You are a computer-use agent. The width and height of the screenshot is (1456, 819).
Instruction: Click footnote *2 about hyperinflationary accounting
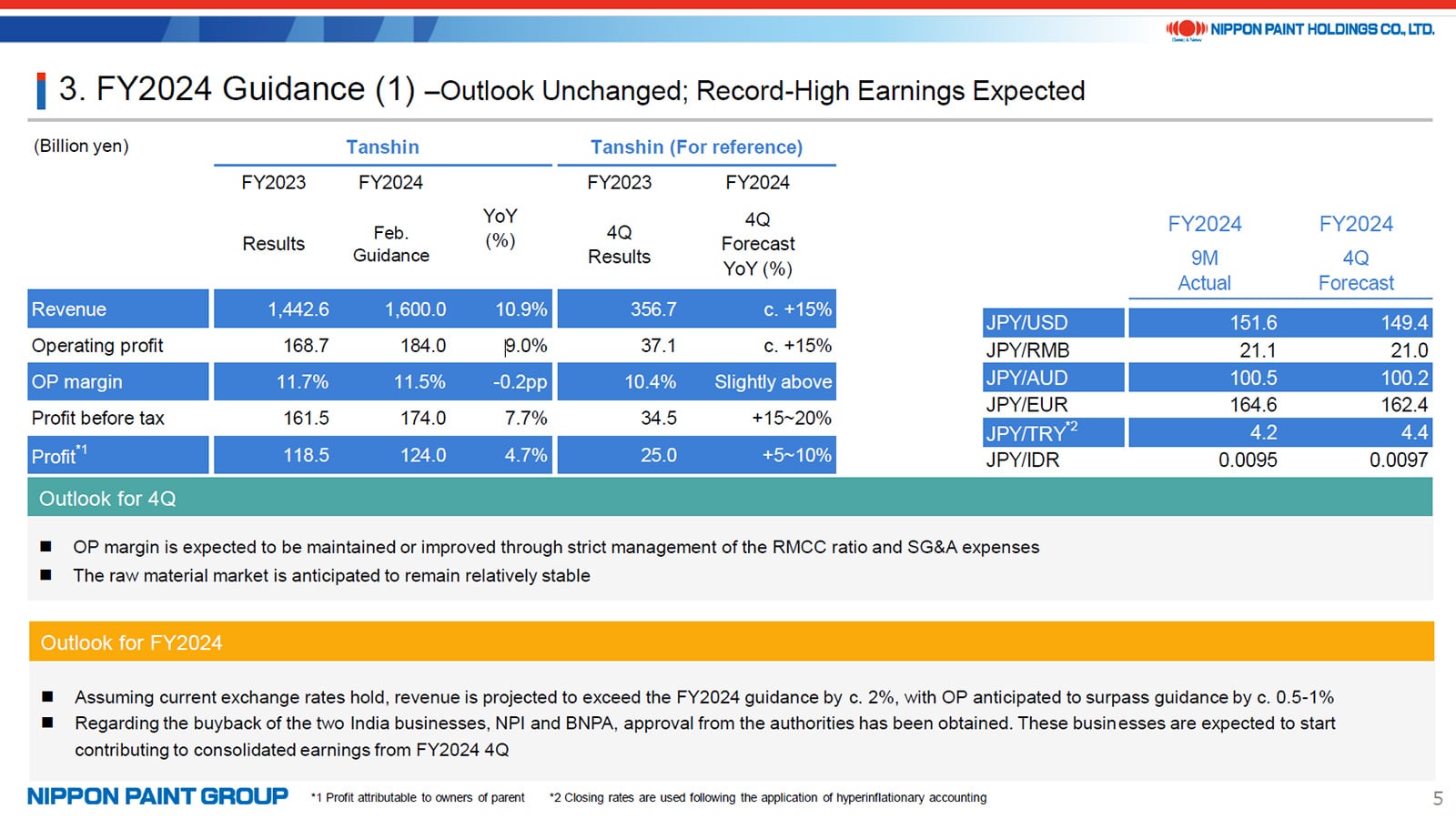[x=768, y=797]
